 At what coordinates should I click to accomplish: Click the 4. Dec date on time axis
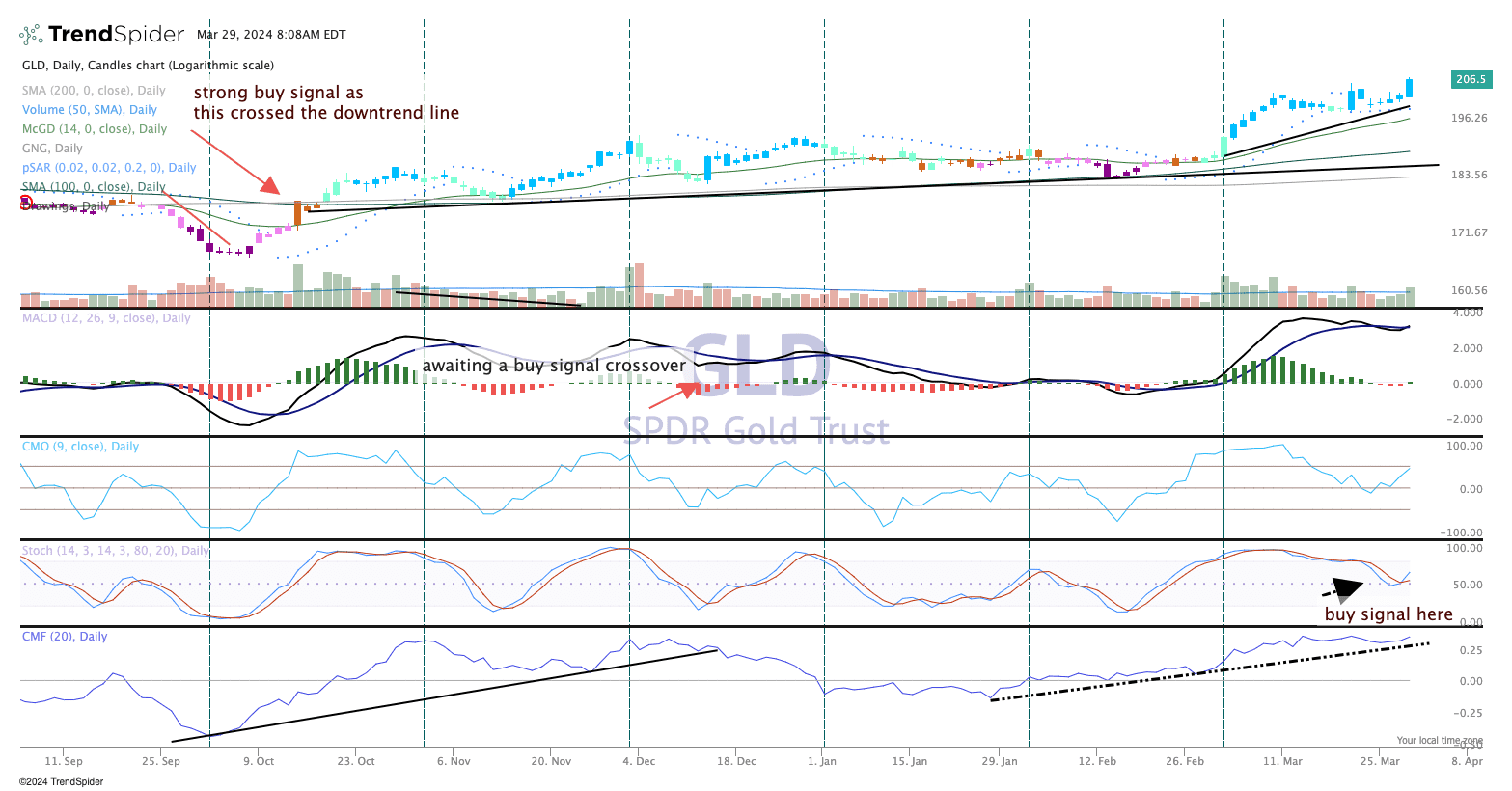click(639, 761)
